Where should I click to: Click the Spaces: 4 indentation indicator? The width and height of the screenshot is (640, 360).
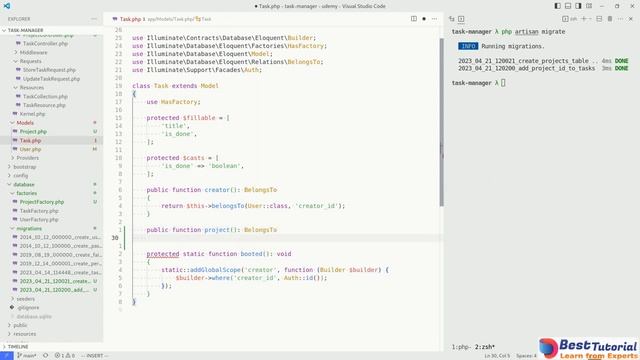pos(526,356)
